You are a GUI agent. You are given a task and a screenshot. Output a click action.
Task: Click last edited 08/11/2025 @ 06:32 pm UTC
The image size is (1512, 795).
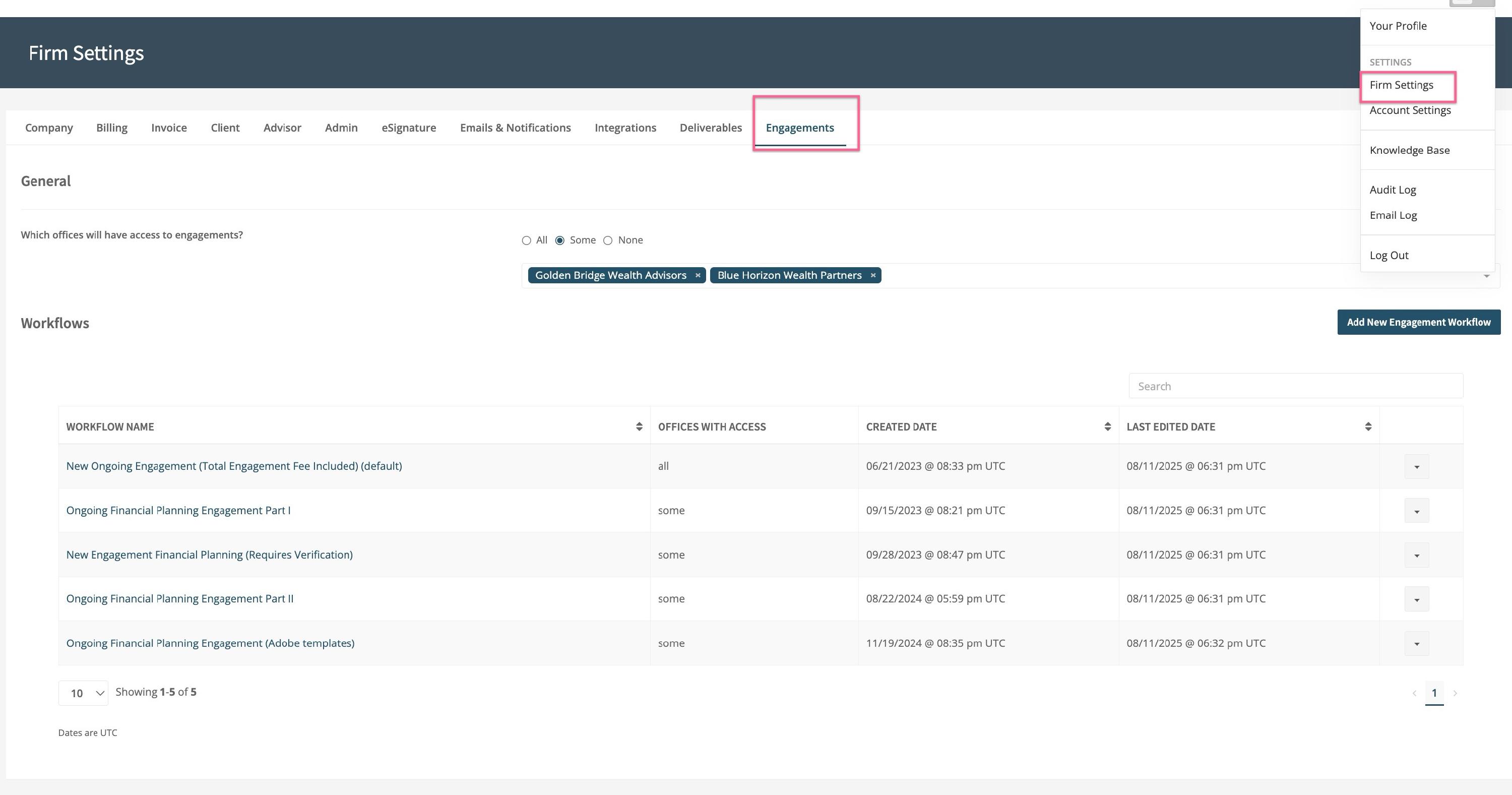tap(1195, 643)
